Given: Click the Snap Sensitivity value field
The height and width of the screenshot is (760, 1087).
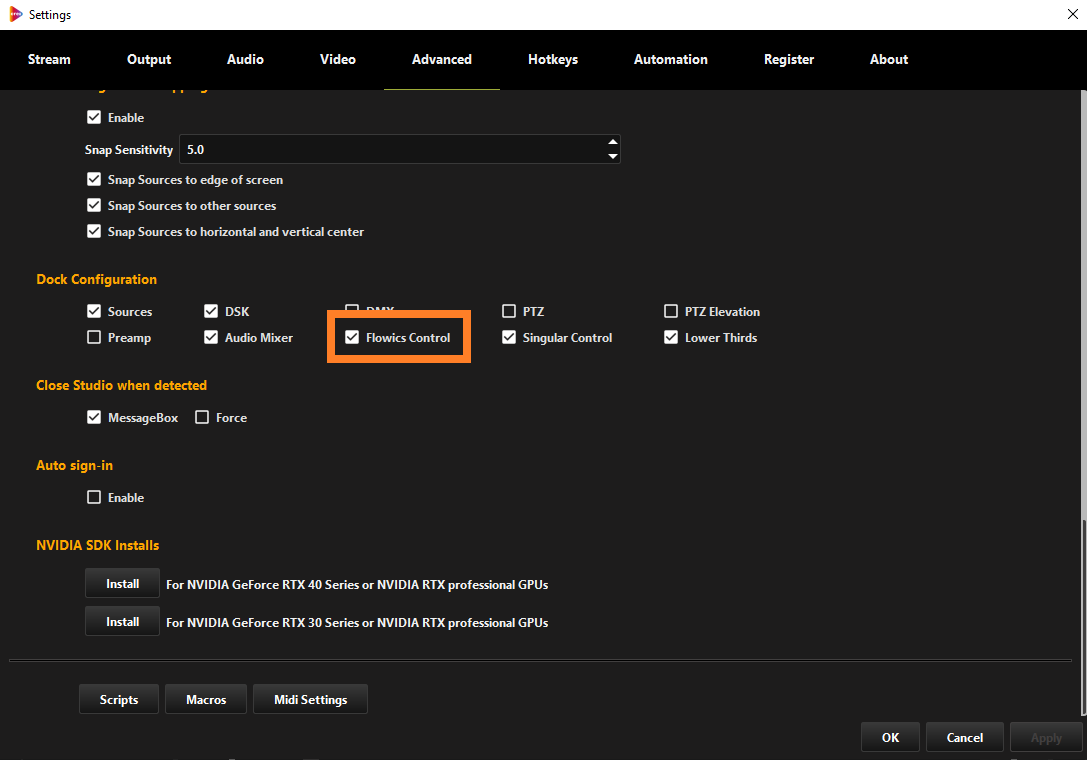Looking at the screenshot, I should [392, 149].
